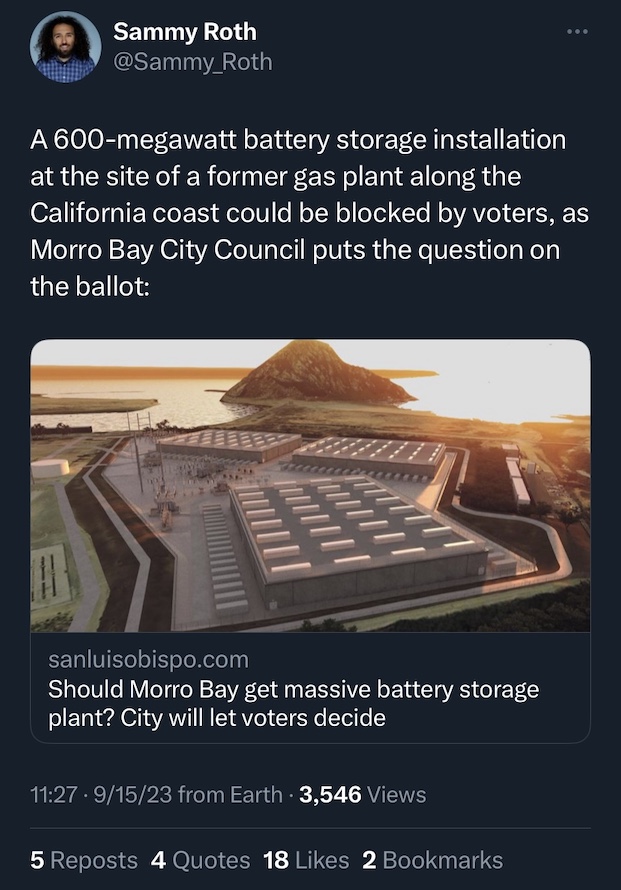This screenshot has width=621, height=890.
Task: Click the 11:27 post time
Action: (54, 795)
